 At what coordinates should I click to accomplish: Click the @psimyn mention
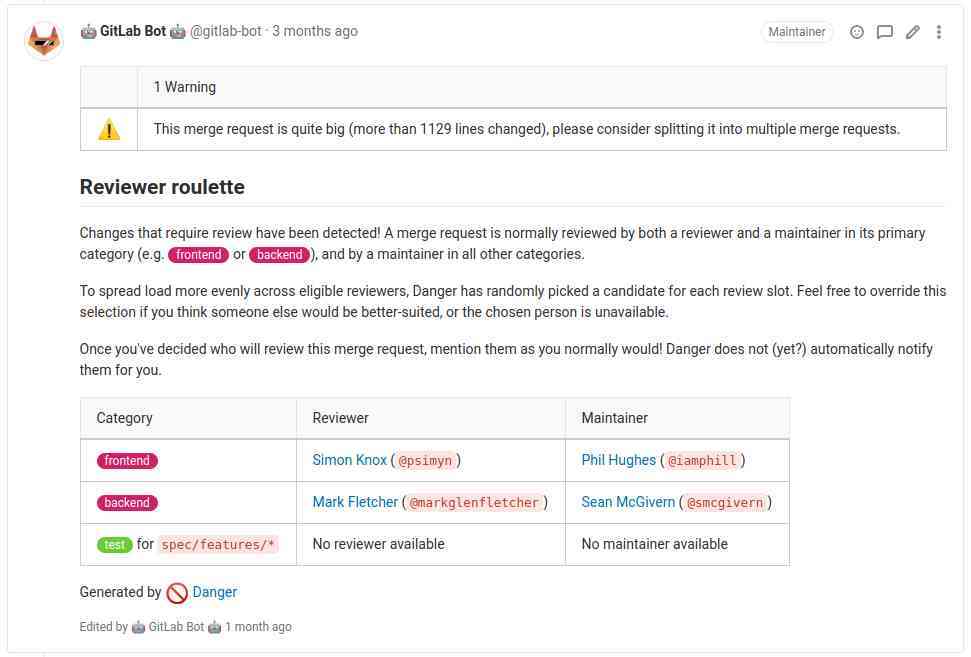click(425, 461)
